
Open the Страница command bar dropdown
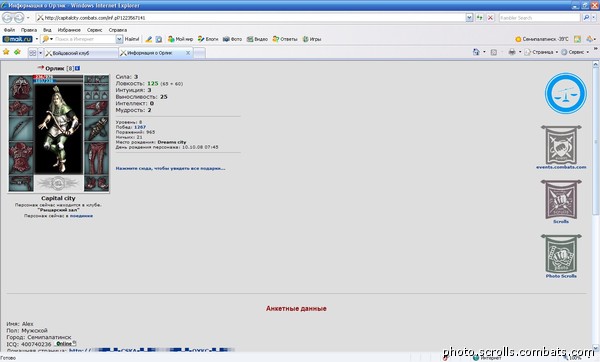pos(541,52)
